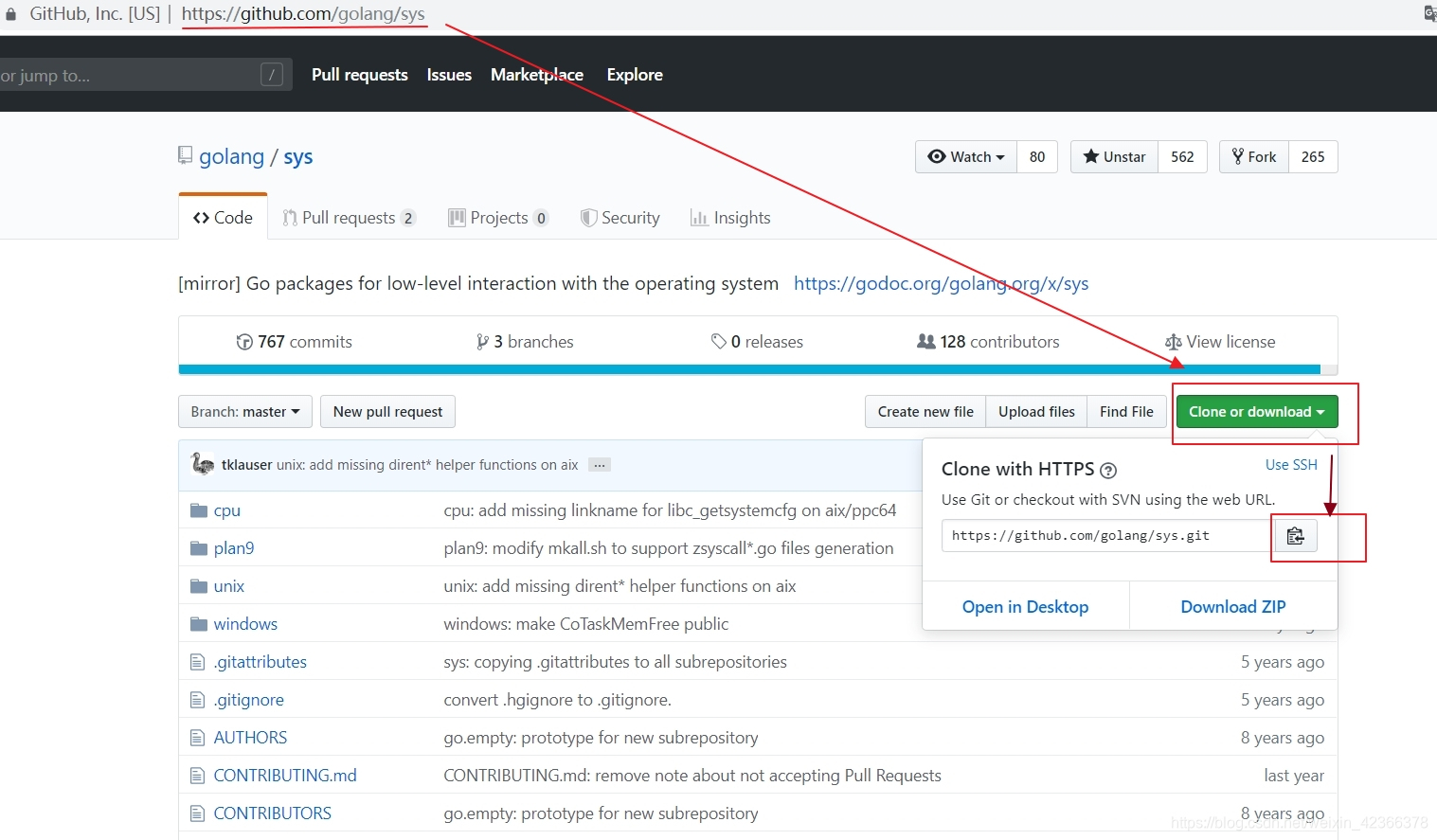Viewport: 1437px width, 840px height.
Task: Open the AUTHORS file
Action: coord(250,738)
